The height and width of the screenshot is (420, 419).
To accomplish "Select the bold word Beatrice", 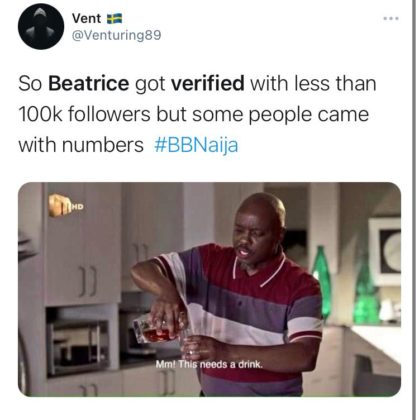I will [89, 83].
